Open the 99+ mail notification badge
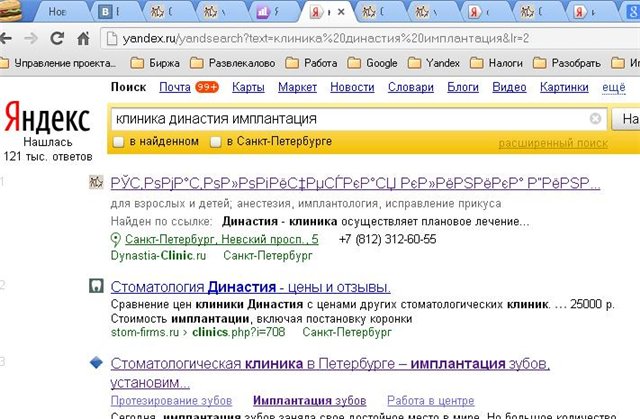Screen dimensions: 640x419 click(208, 88)
